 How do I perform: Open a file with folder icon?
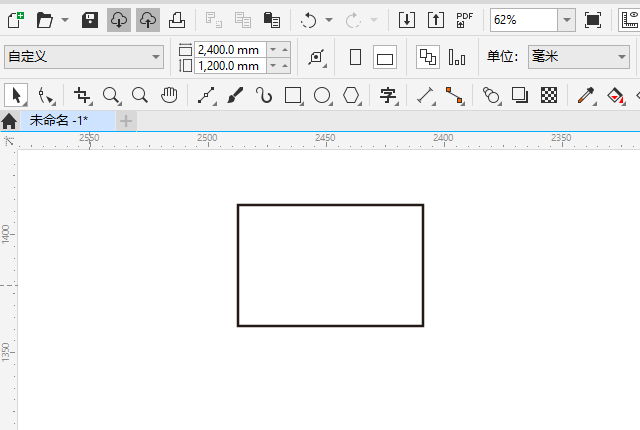44,20
